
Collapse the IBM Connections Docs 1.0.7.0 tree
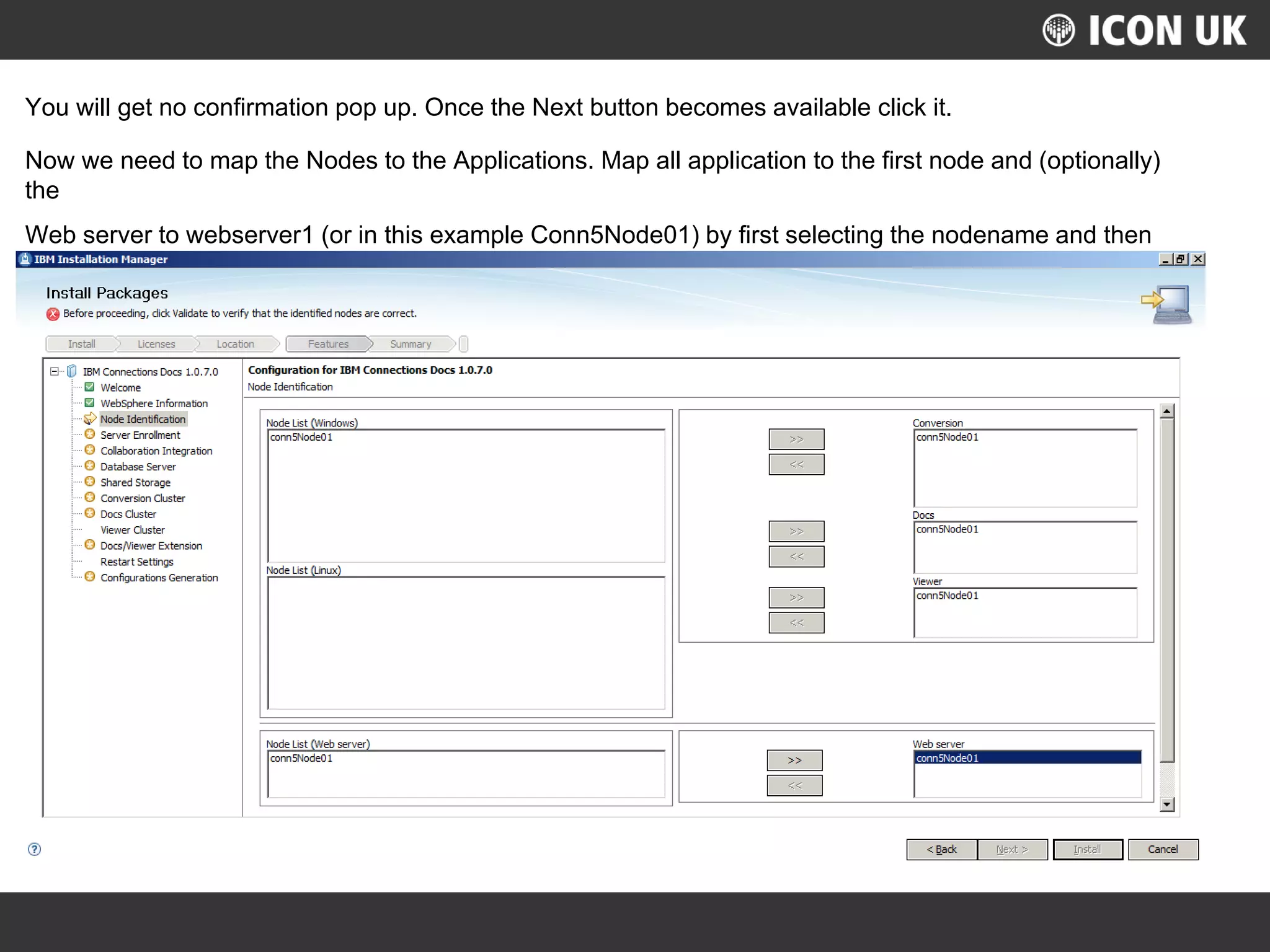point(55,371)
